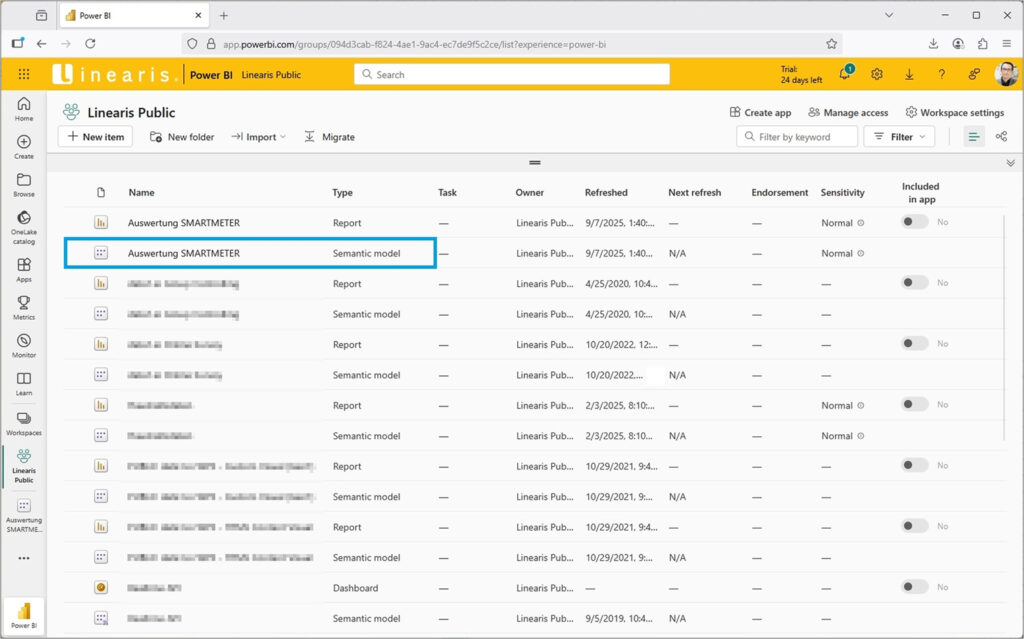Show more options in left navigation
The width and height of the screenshot is (1024, 639).
click(x=24, y=558)
